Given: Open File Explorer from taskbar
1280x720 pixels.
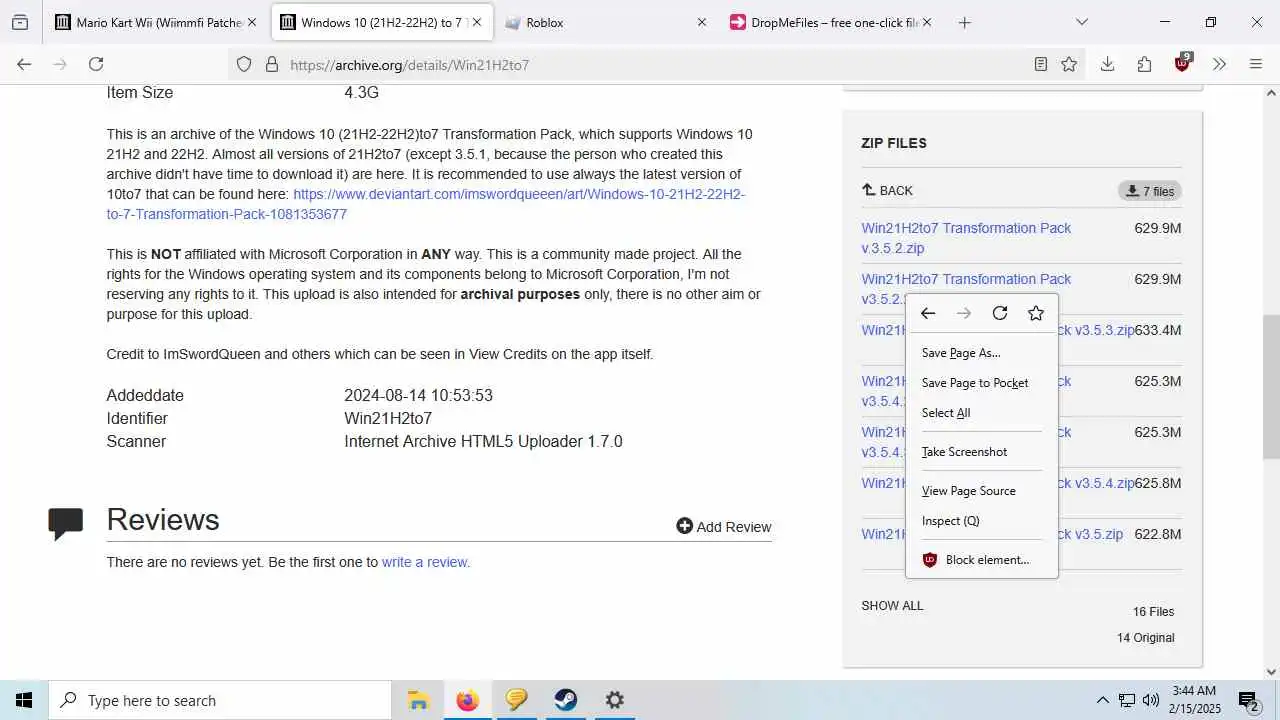Looking at the screenshot, I should point(418,700).
